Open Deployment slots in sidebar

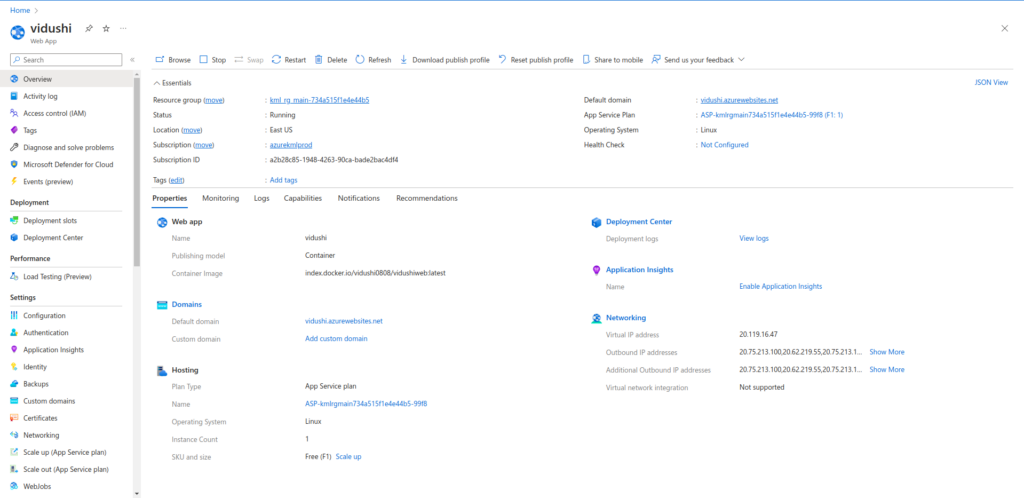point(50,221)
